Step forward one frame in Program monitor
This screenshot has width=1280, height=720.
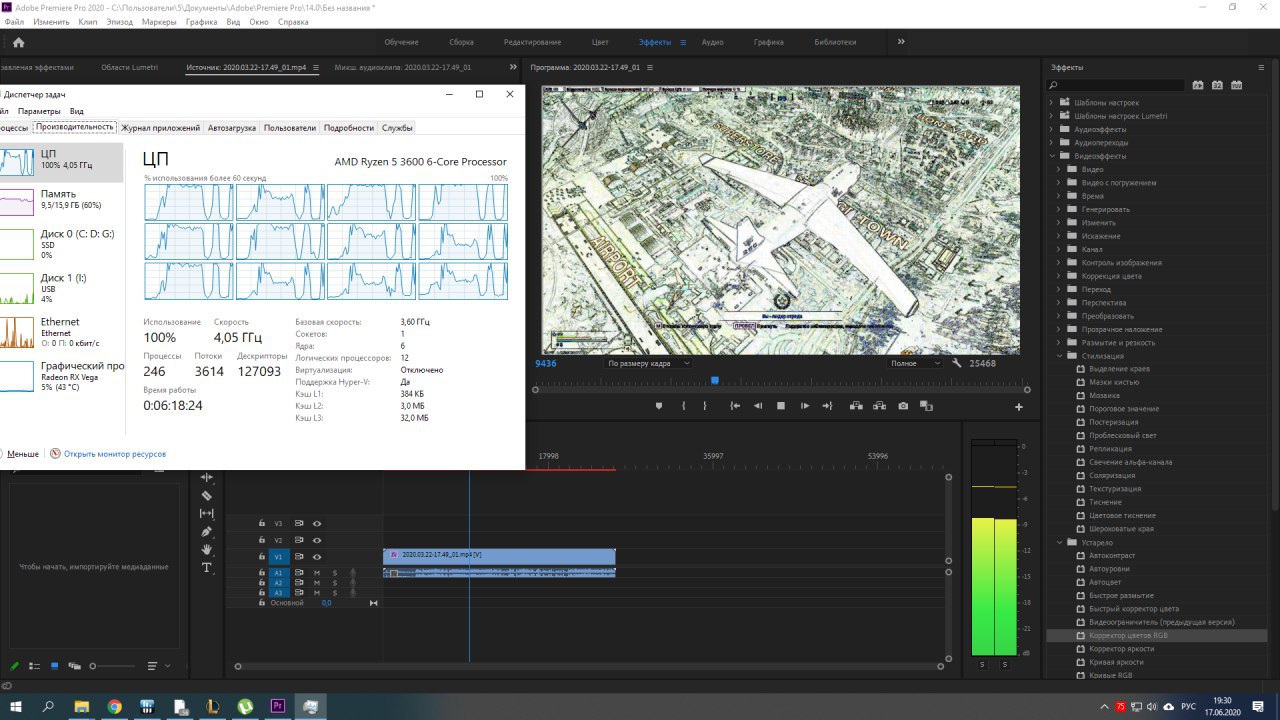tap(805, 406)
